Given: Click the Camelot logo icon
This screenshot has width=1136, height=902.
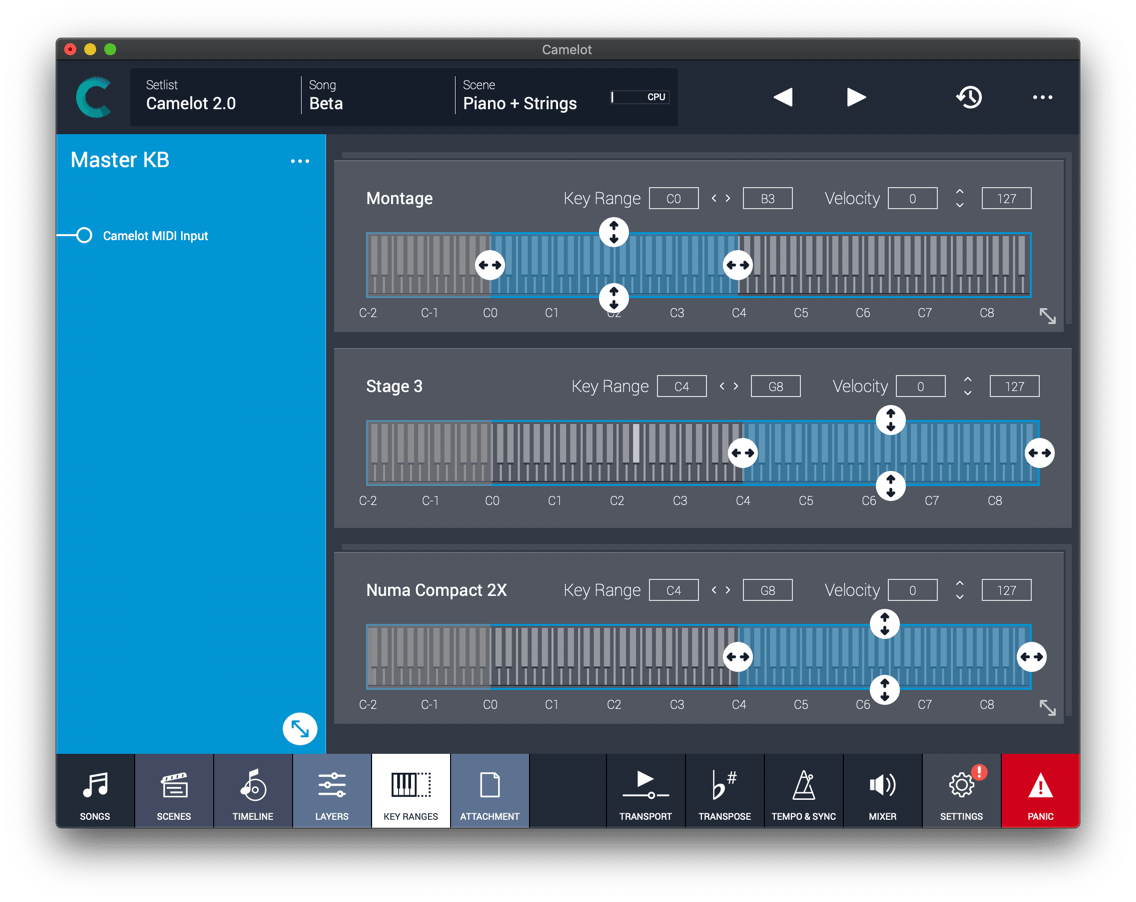Looking at the screenshot, I should [x=94, y=97].
